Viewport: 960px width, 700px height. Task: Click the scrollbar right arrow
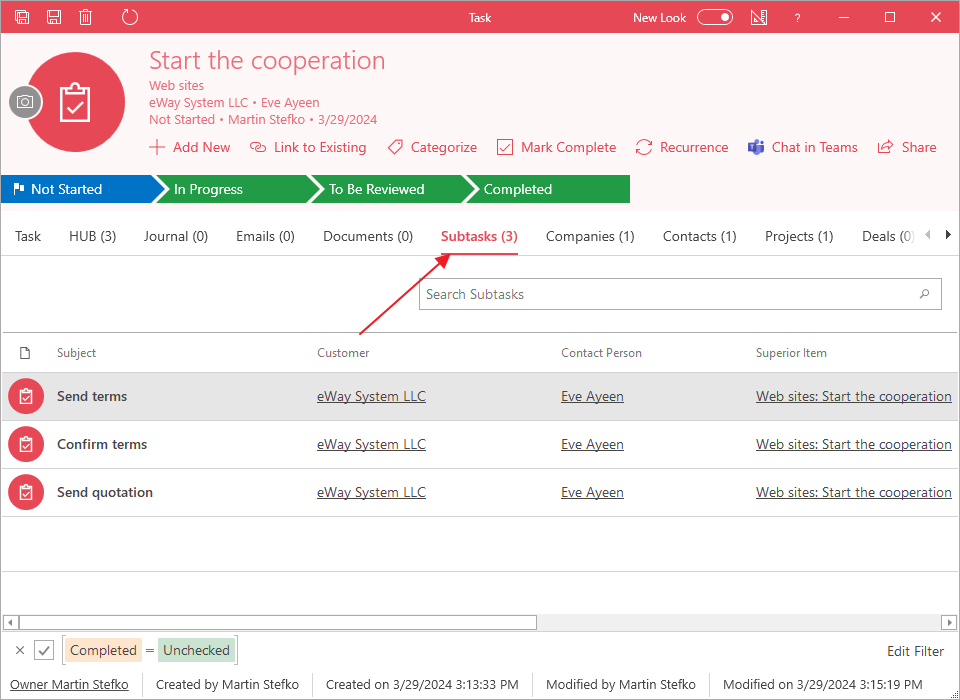948,622
